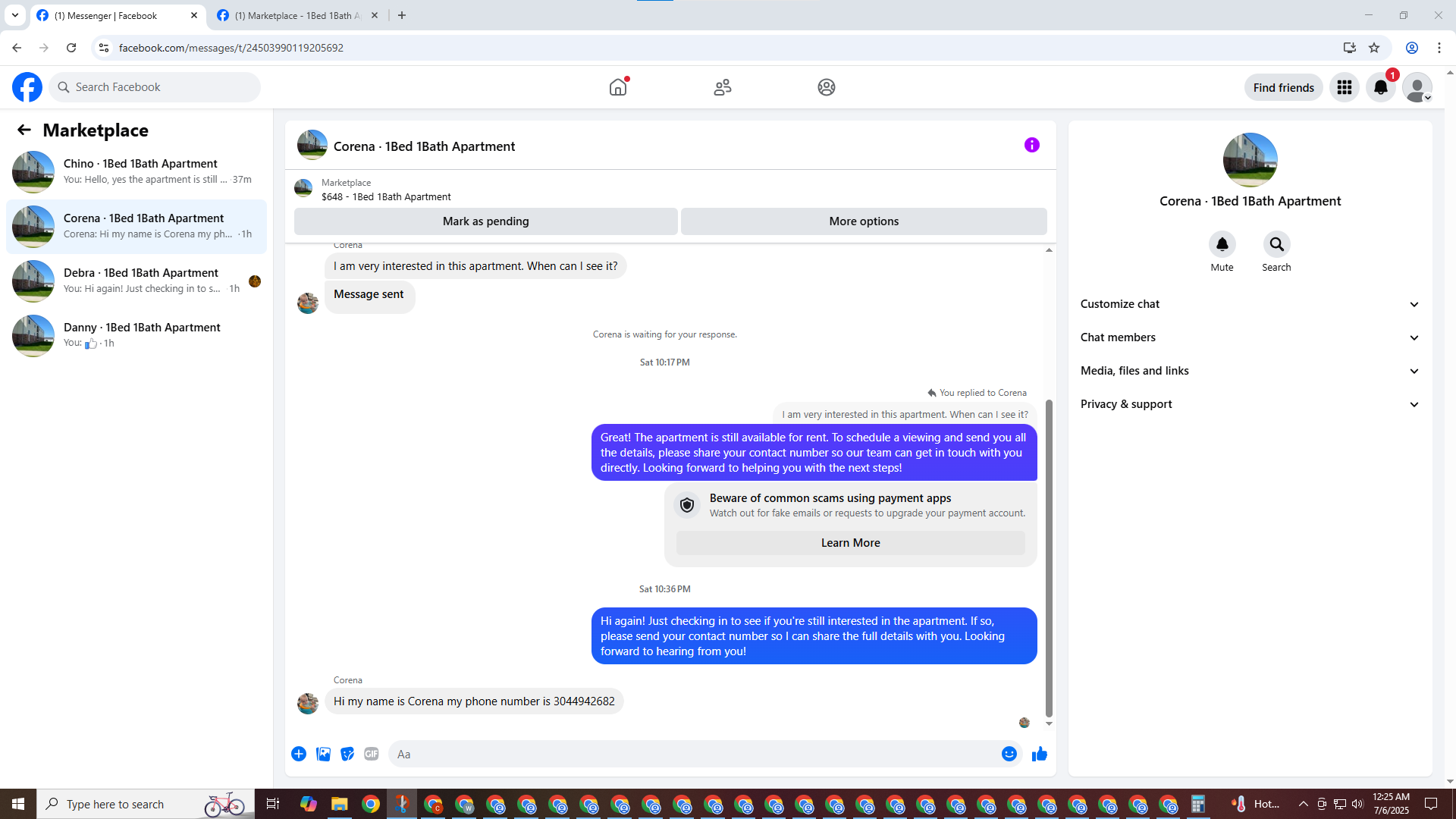The image size is (1456, 819).
Task: Click Learn More on the scam warning
Action: (x=850, y=543)
